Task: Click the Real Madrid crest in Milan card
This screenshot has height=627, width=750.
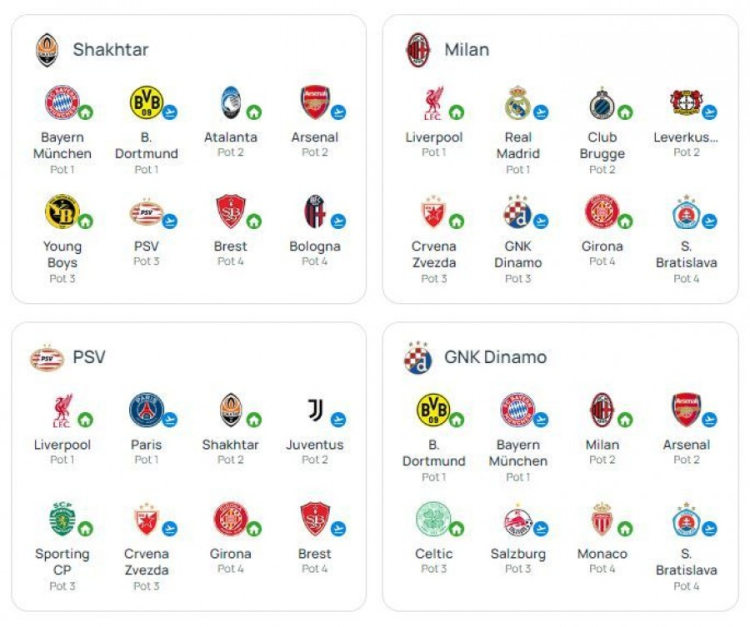Action: (516, 102)
